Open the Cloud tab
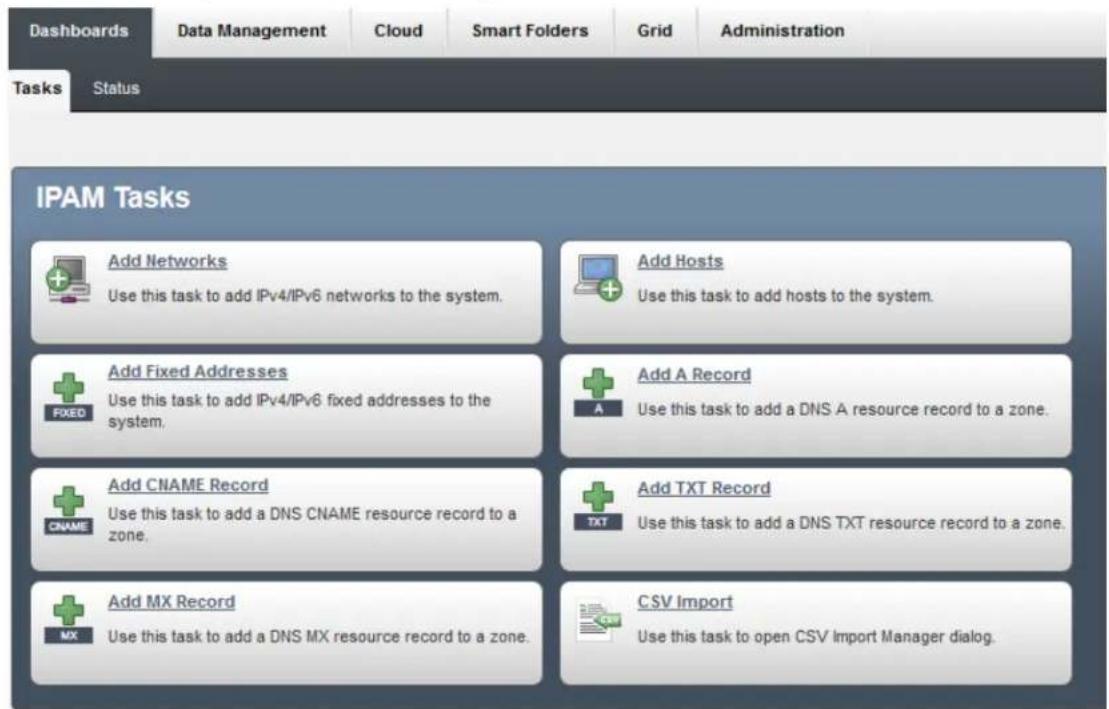 pos(398,31)
